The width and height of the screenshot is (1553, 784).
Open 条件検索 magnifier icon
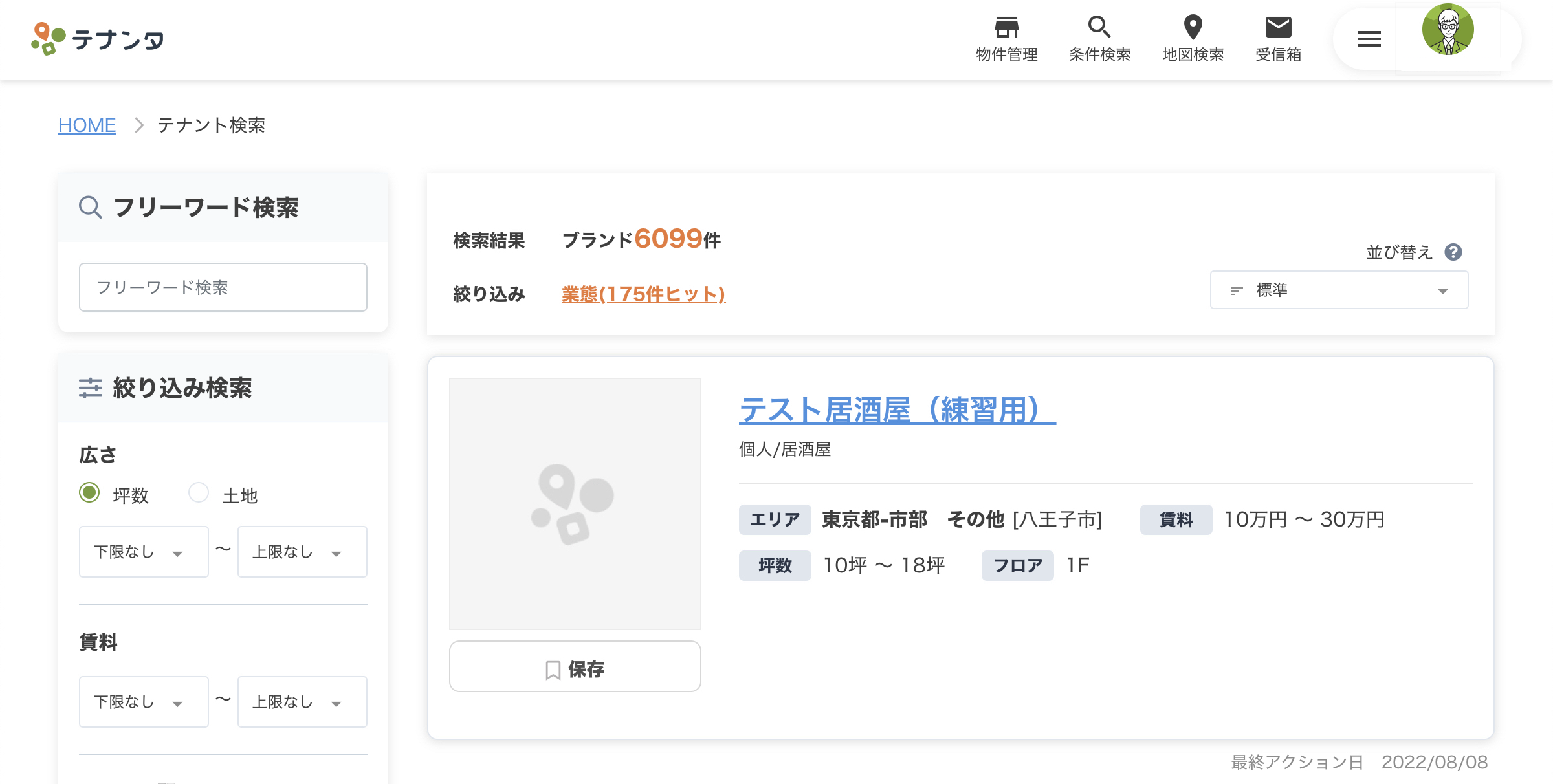[x=1099, y=28]
